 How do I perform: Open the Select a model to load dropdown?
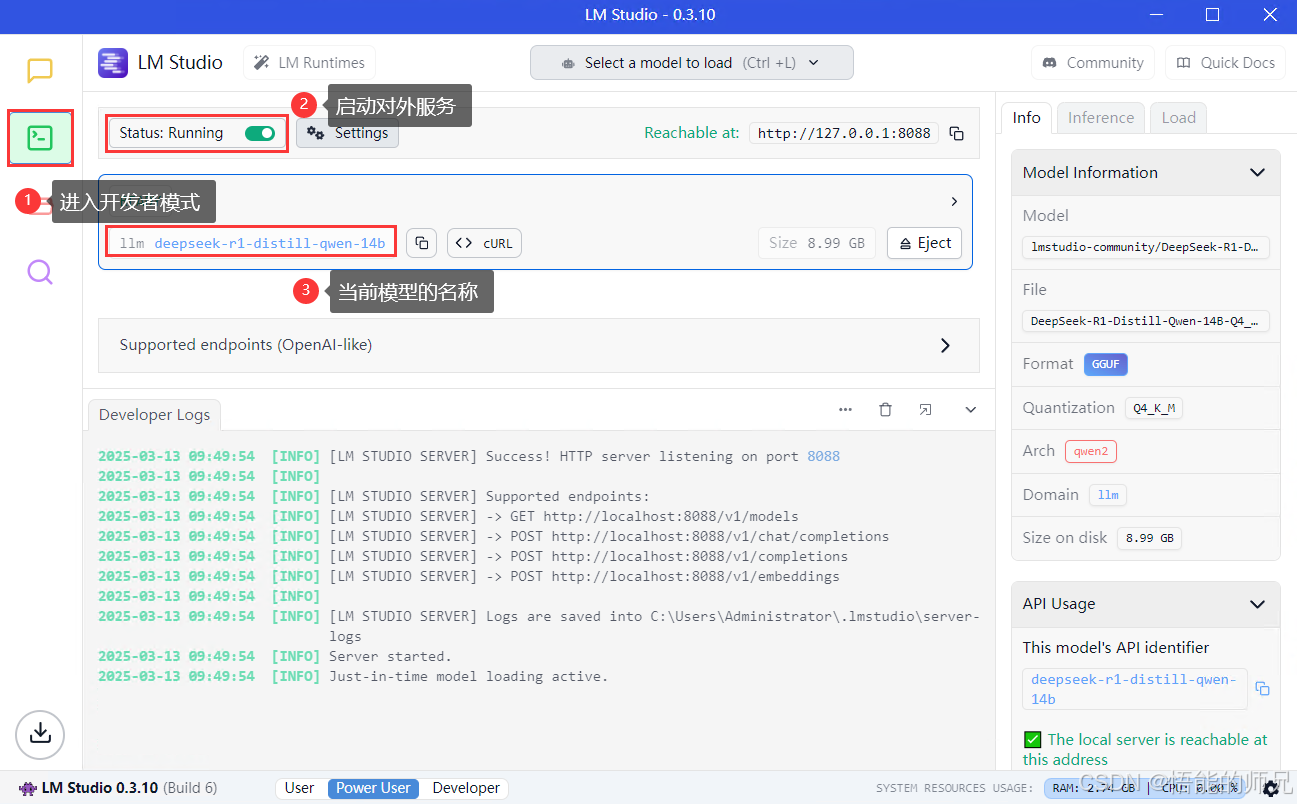click(692, 63)
